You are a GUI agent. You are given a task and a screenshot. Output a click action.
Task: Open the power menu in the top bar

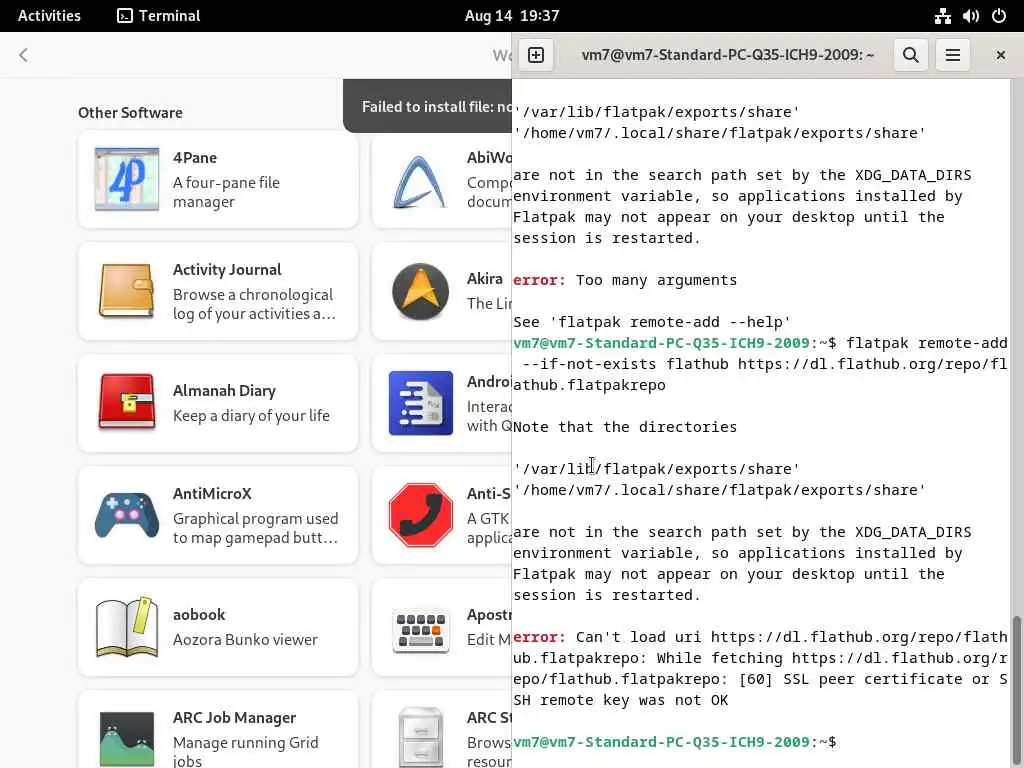point(999,16)
